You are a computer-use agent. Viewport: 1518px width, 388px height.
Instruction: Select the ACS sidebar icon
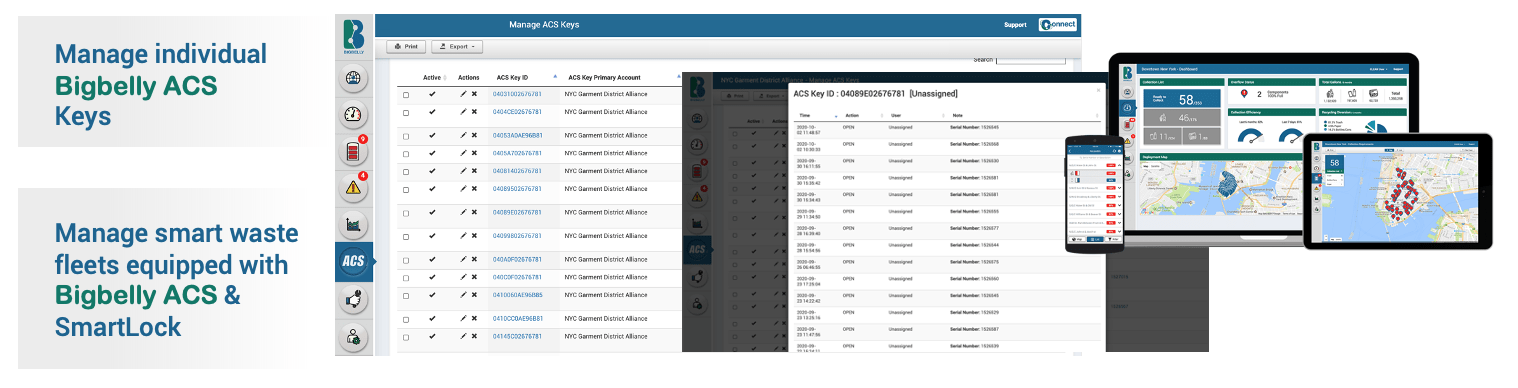354,262
